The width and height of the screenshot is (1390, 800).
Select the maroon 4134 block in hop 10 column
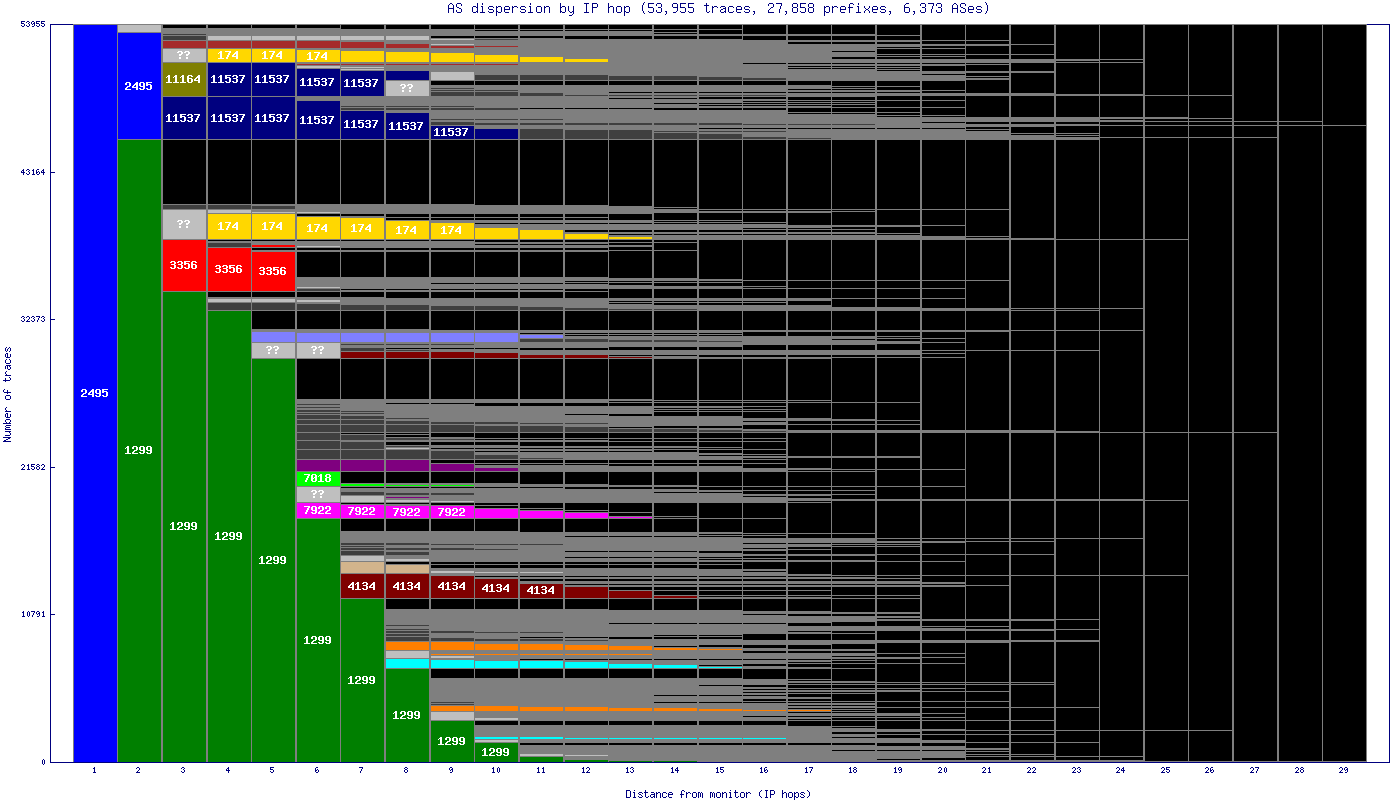click(x=496, y=589)
